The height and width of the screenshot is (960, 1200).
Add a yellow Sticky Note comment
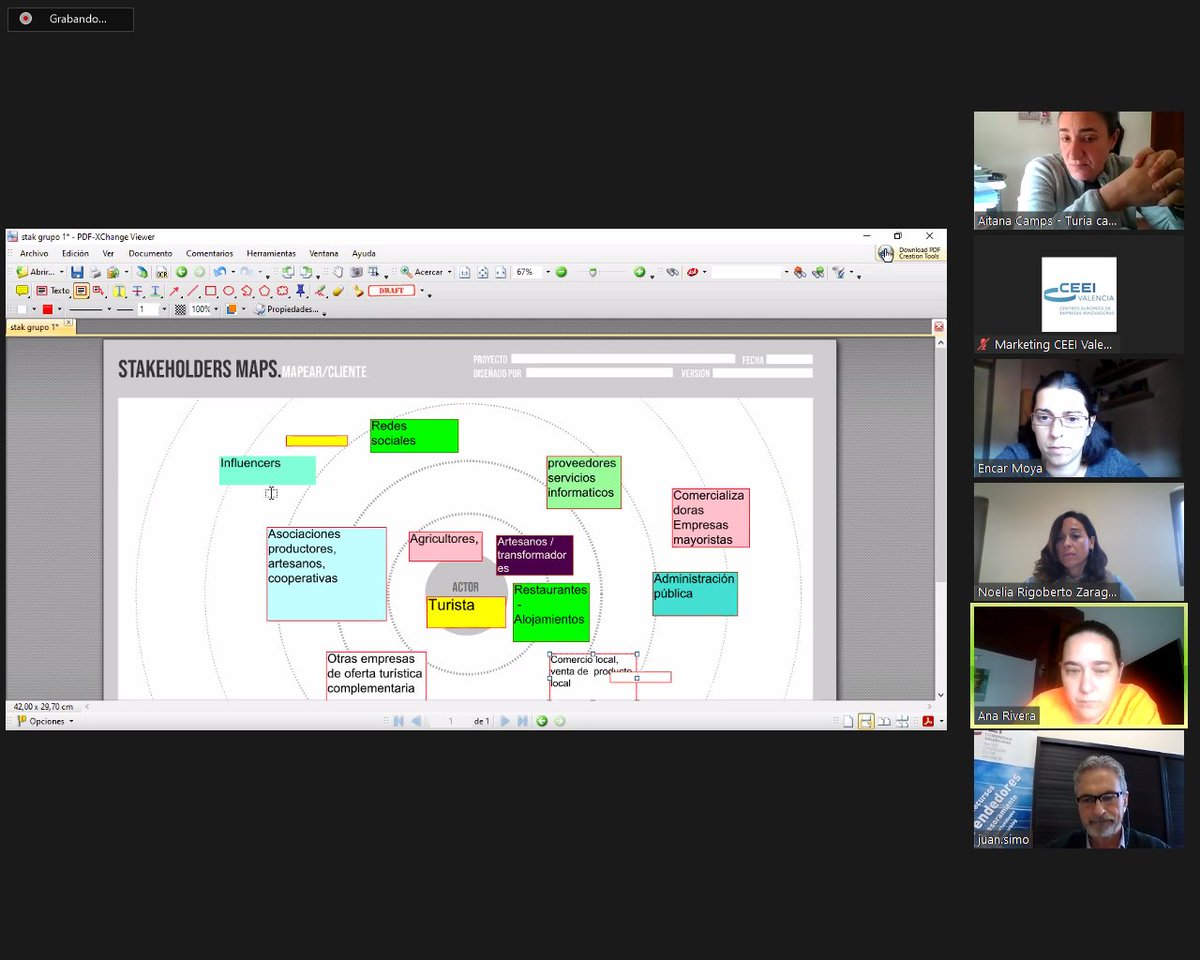click(x=22, y=291)
